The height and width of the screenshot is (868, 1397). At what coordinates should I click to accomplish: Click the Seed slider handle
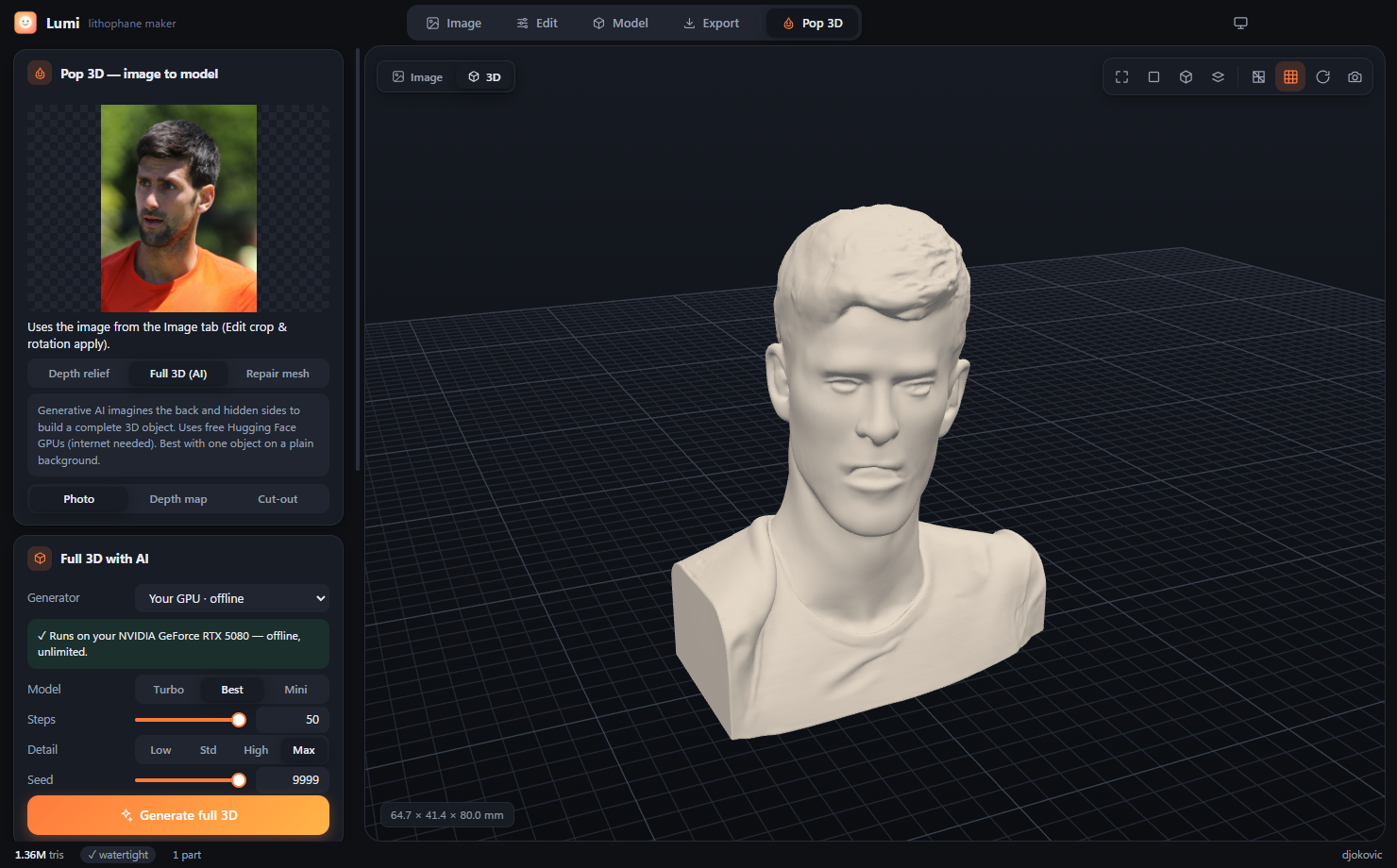coord(239,780)
